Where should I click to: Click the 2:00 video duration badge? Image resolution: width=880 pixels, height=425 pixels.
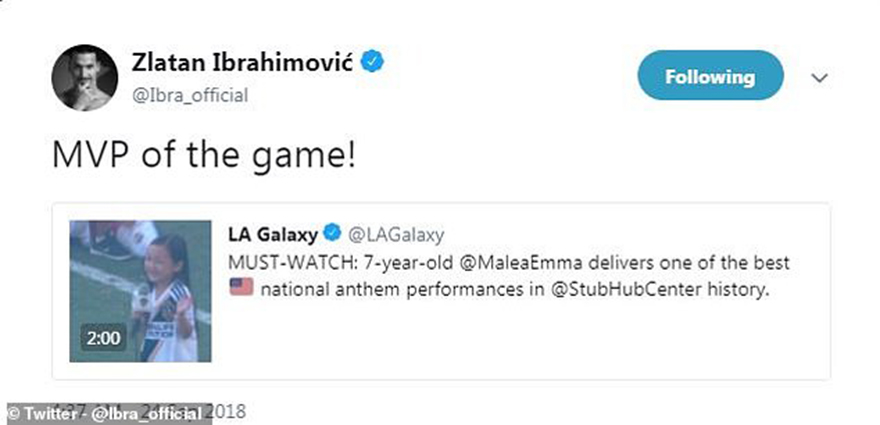(102, 338)
